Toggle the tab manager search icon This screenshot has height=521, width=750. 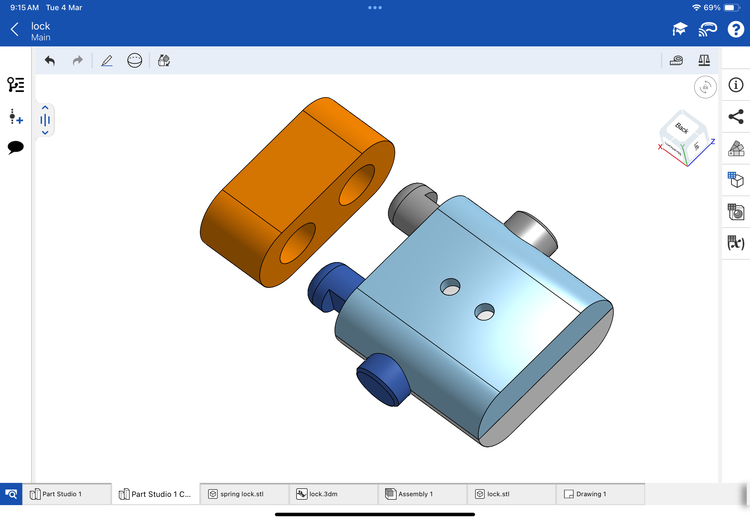(11, 494)
